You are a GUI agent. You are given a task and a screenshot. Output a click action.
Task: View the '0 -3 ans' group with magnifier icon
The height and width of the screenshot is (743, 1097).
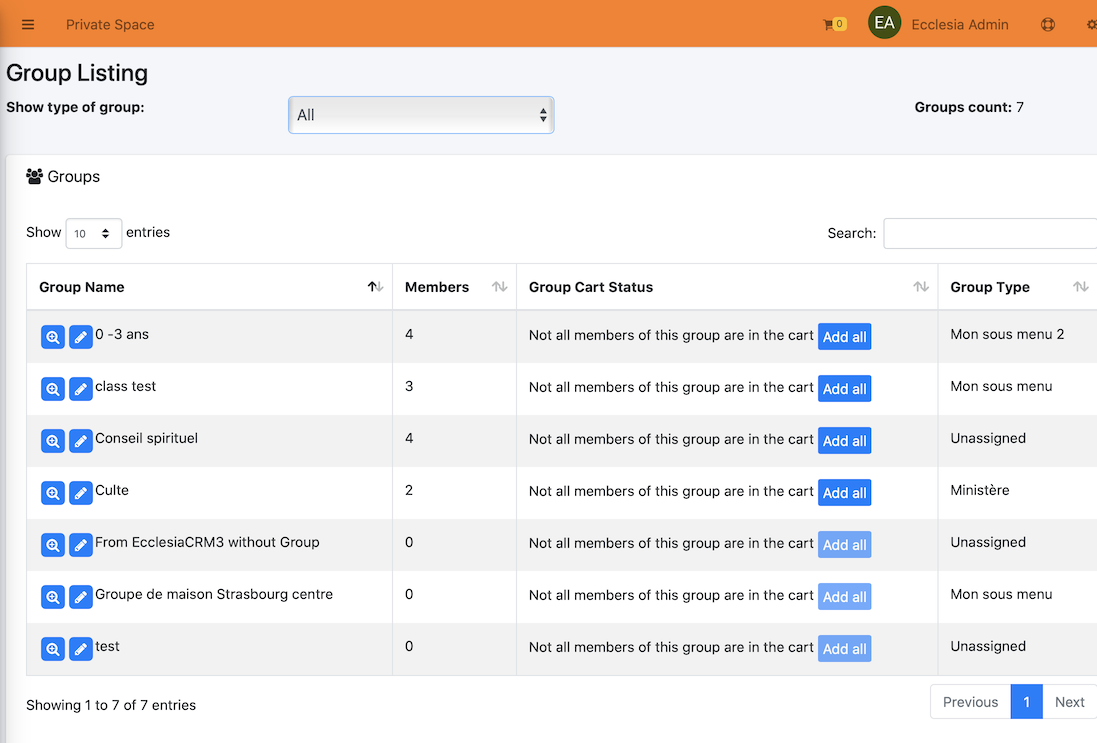click(53, 337)
